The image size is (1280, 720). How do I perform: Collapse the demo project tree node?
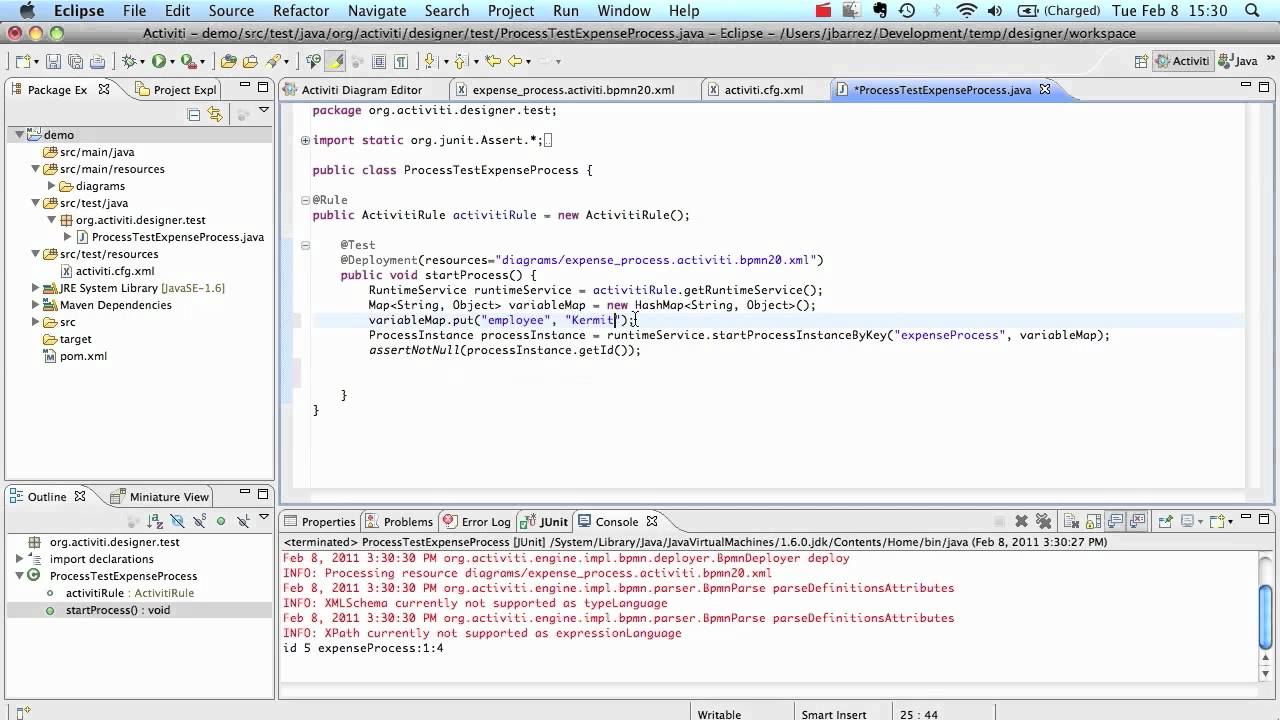coord(19,135)
